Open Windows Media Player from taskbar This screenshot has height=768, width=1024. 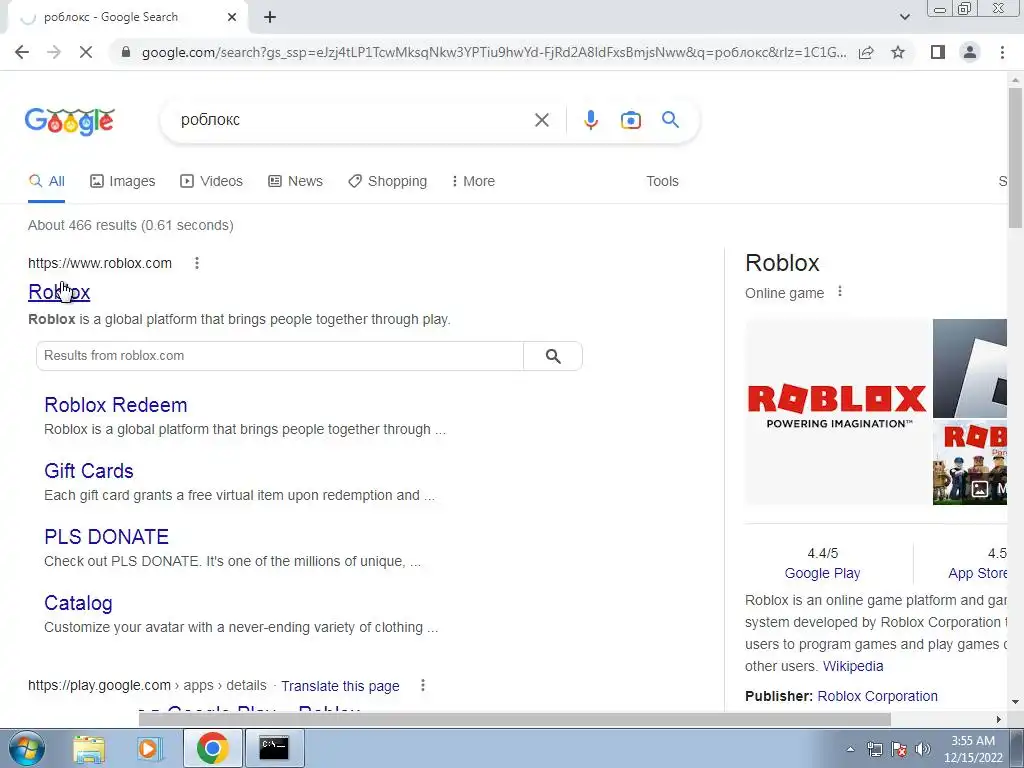150,748
